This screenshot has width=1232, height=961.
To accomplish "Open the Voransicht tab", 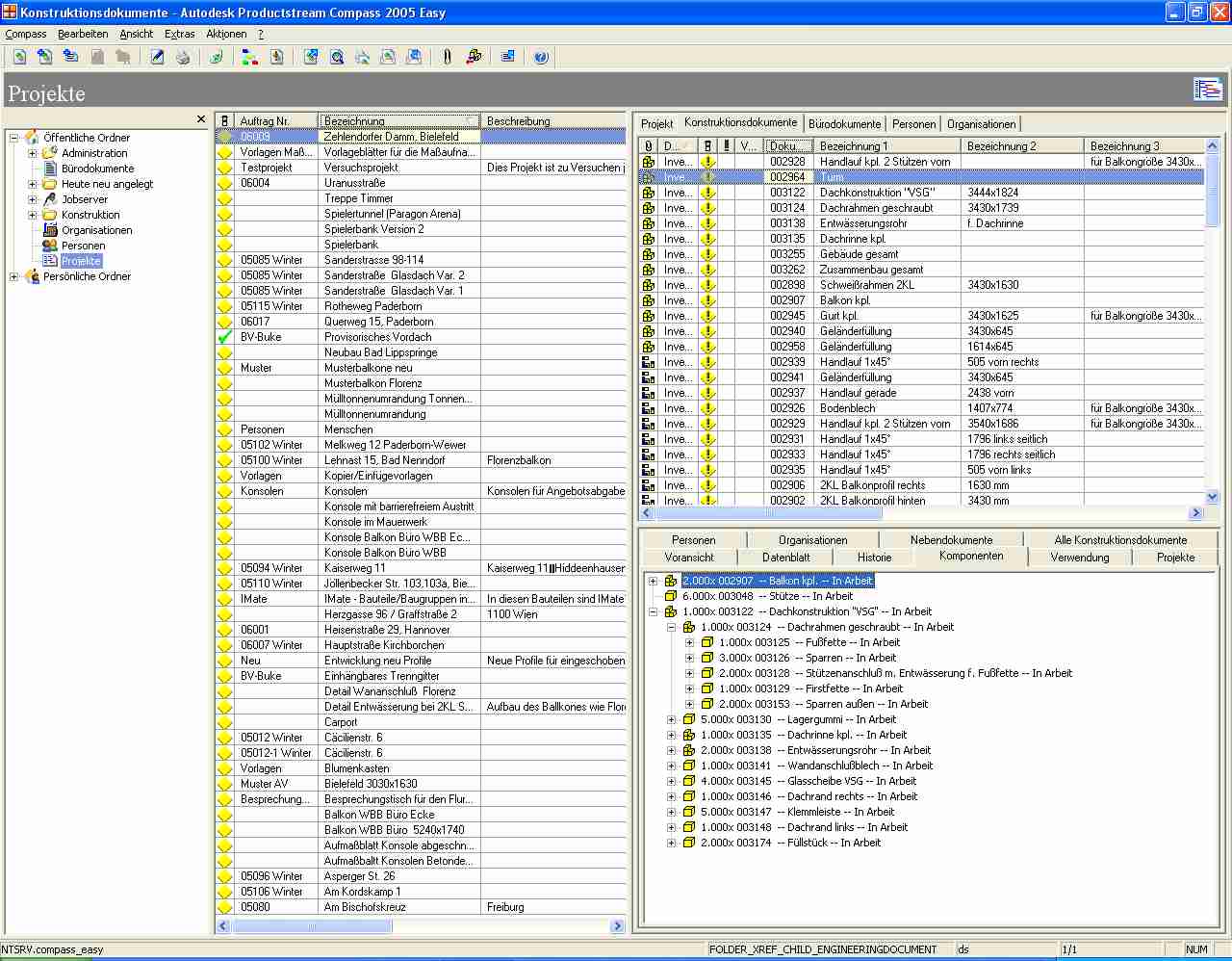I will 689,558.
